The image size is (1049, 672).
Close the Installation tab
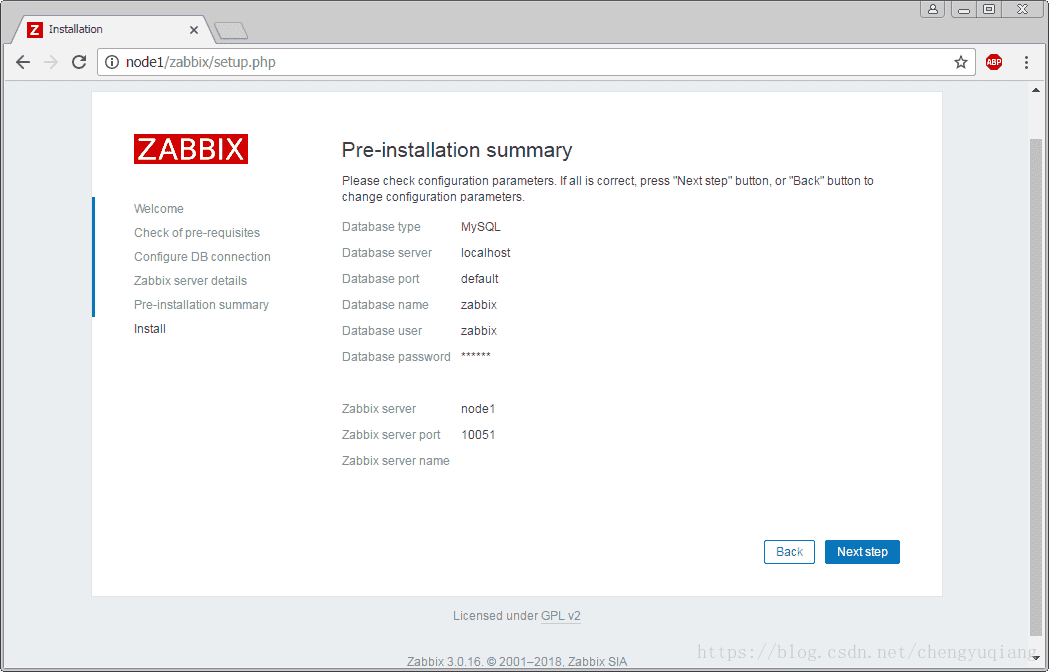click(194, 30)
